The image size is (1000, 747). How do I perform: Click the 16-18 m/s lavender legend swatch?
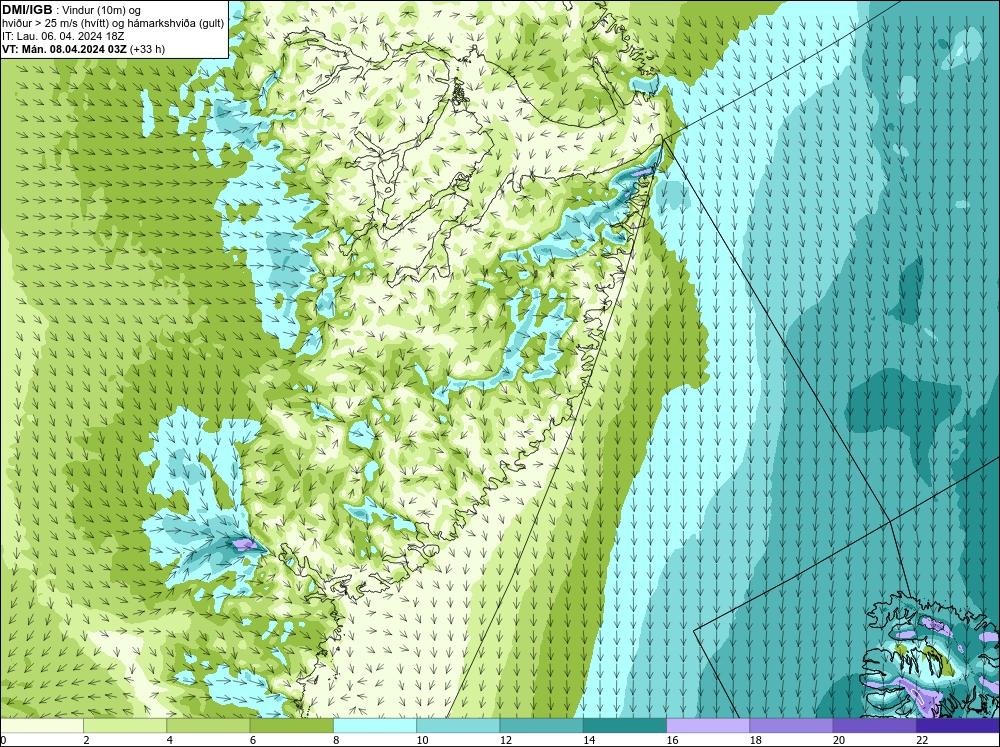(x=708, y=725)
